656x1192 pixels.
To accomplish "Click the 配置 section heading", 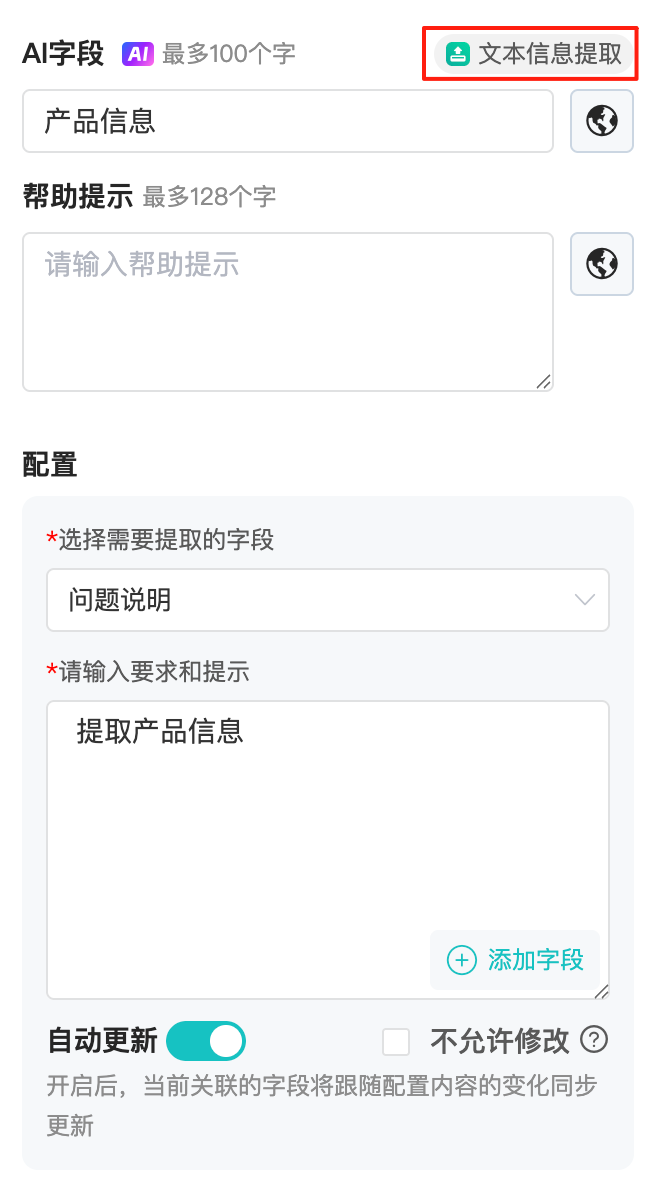I will [x=50, y=464].
